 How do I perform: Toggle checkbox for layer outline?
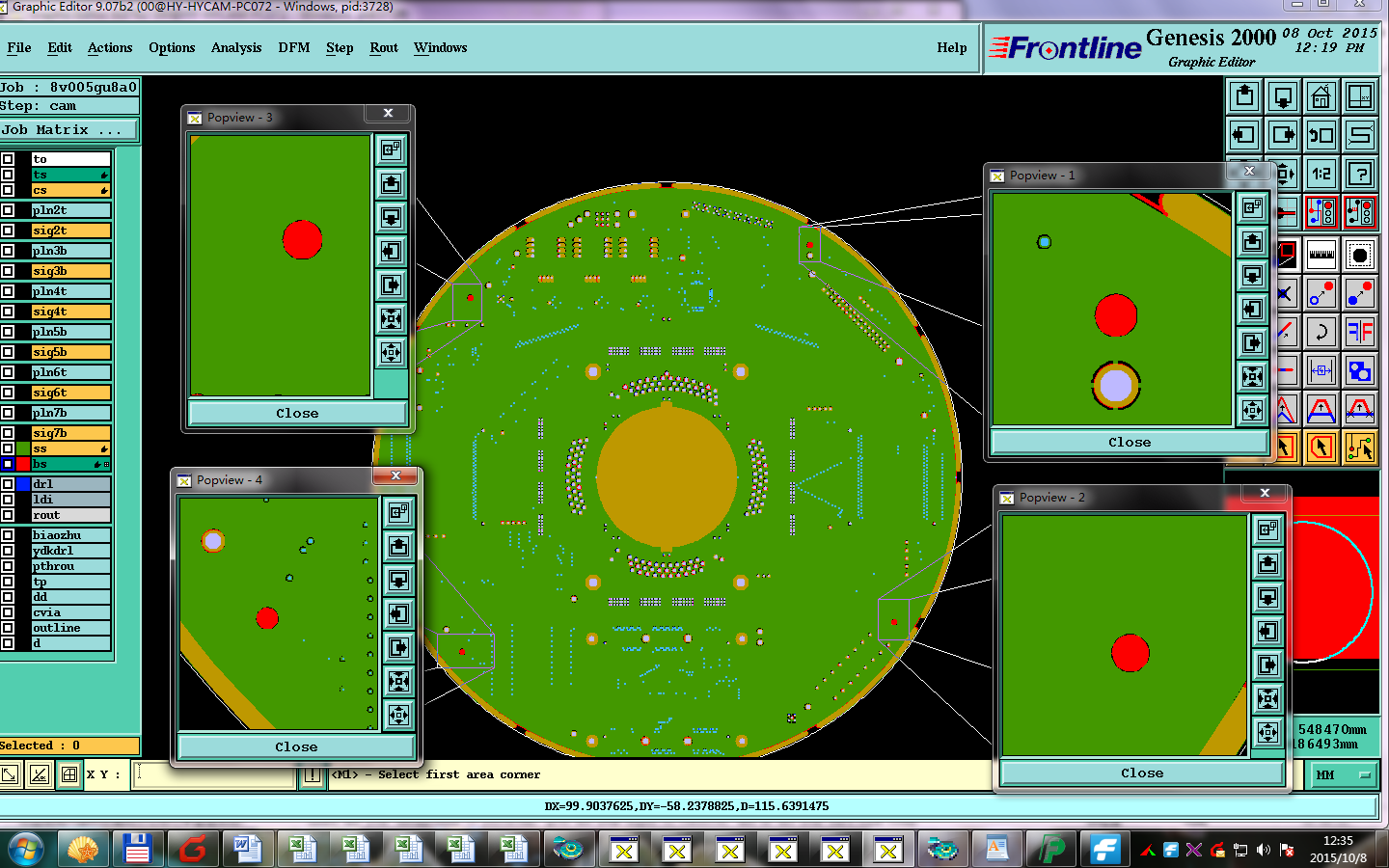pyautogui.click(x=8, y=628)
